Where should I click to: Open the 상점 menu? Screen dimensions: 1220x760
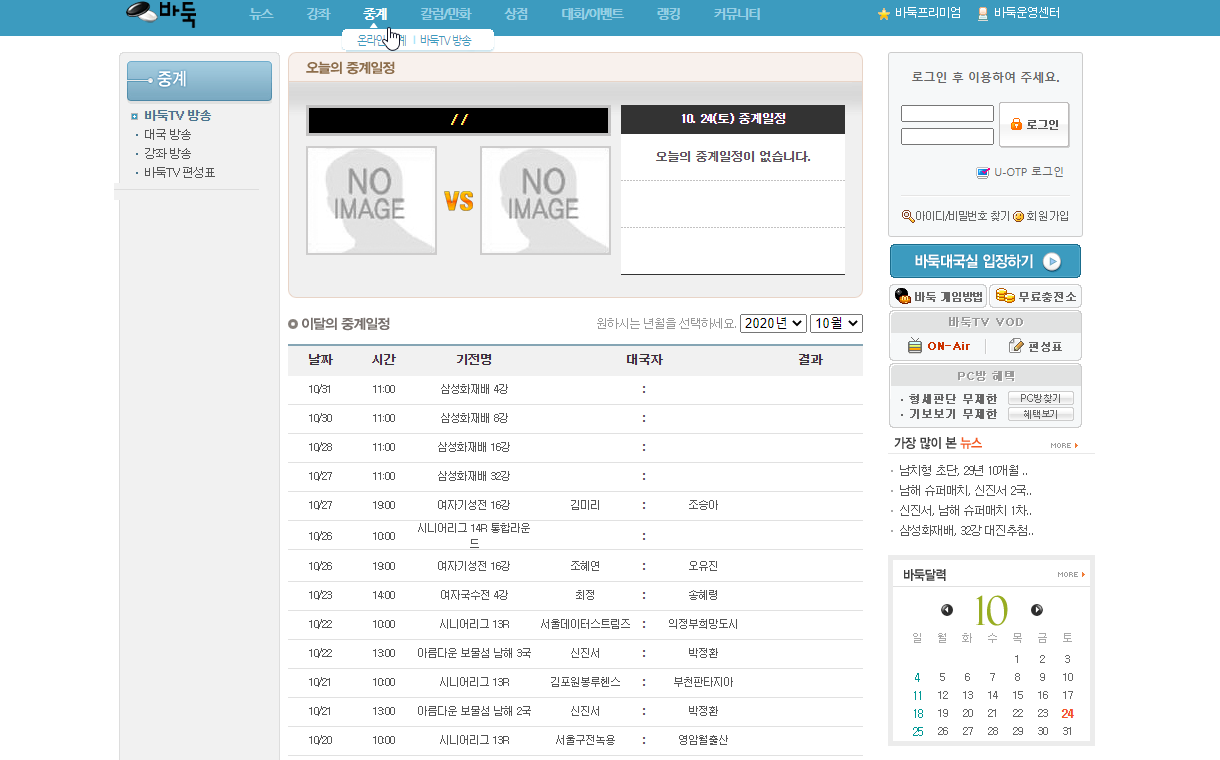516,14
